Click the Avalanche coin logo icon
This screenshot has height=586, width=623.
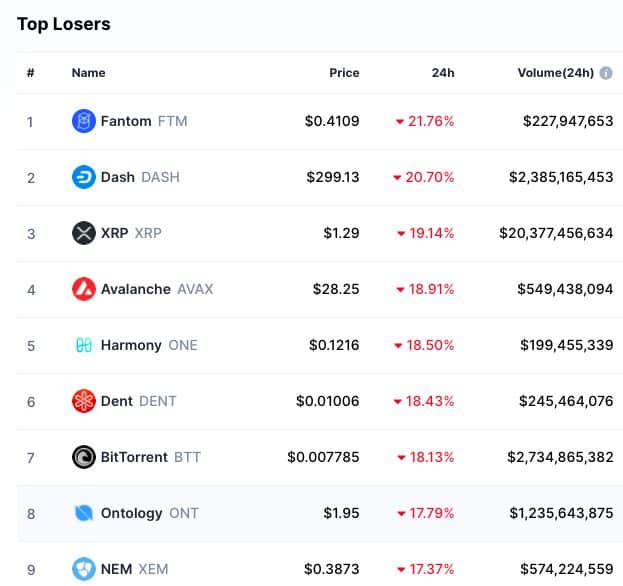click(84, 289)
